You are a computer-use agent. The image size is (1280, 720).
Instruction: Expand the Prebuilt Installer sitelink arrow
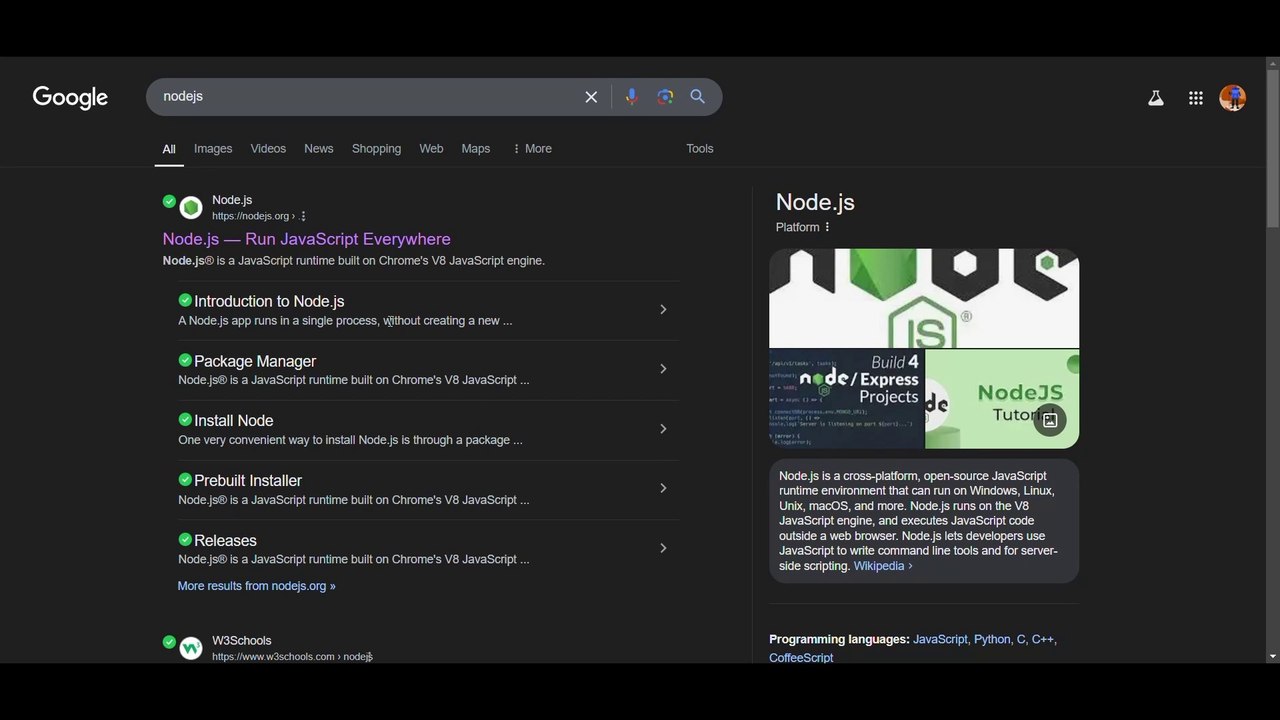663,488
